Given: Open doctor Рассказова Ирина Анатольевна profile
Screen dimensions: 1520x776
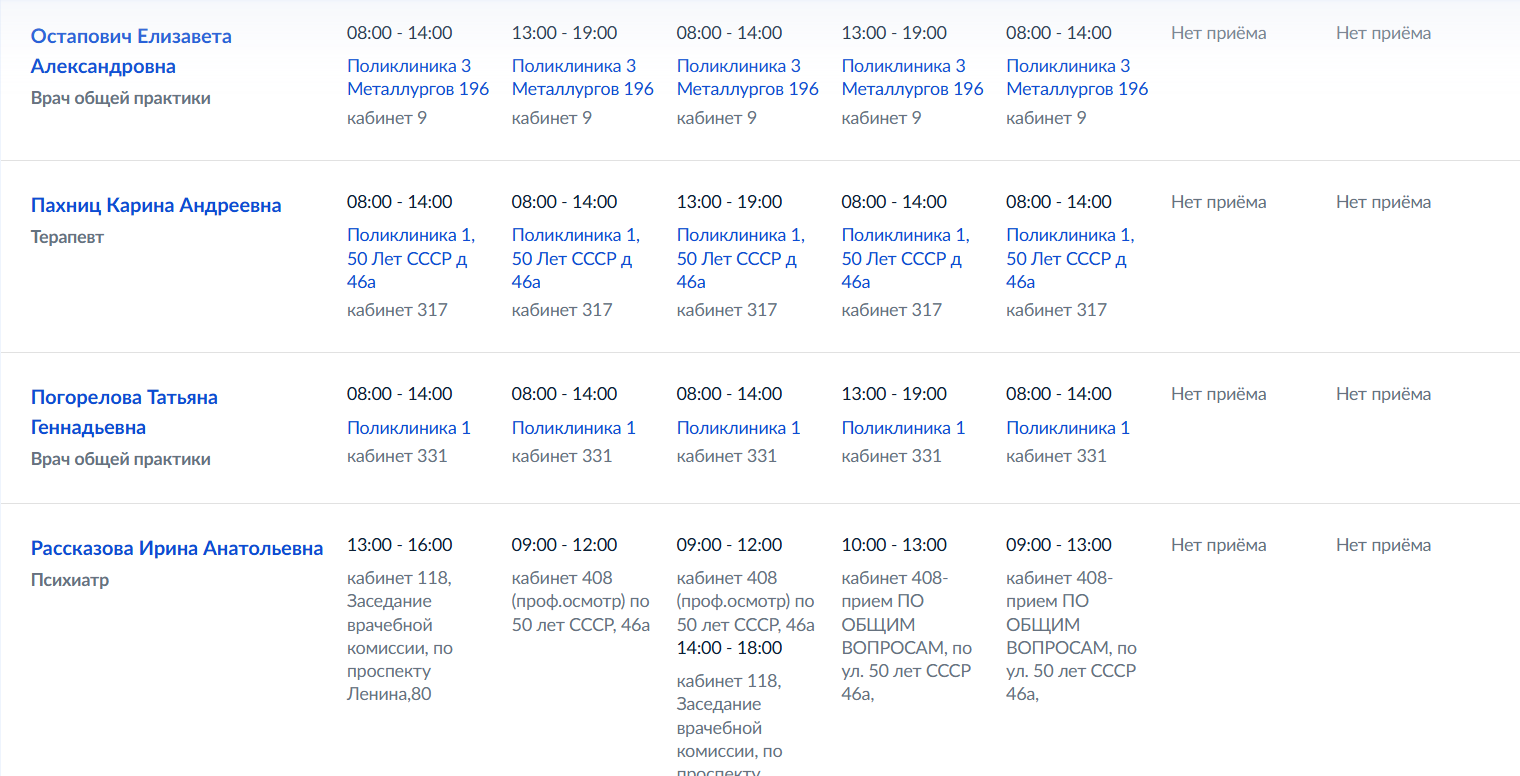Looking at the screenshot, I should (177, 549).
